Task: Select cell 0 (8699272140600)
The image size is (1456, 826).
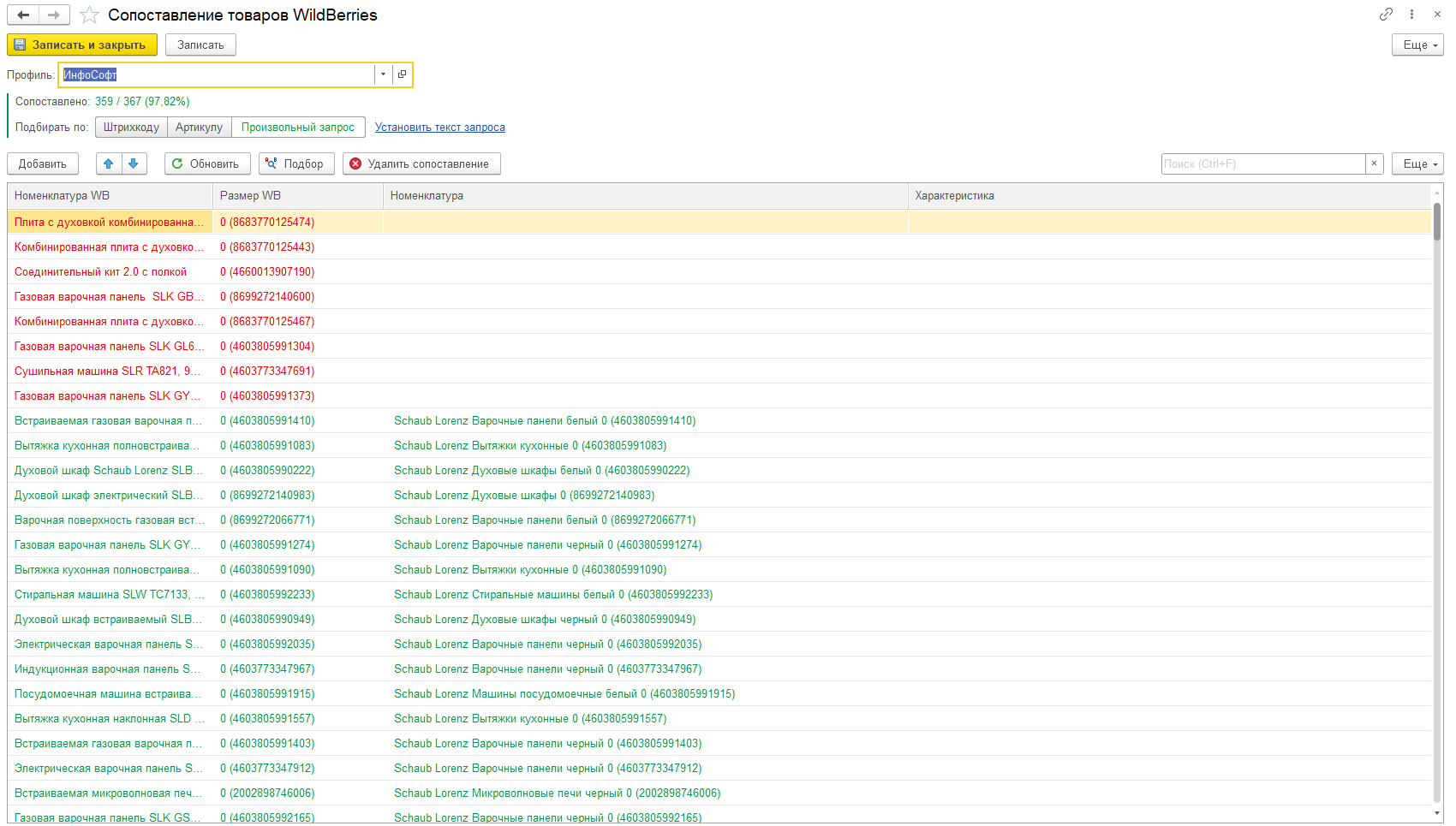Action: 298,296
